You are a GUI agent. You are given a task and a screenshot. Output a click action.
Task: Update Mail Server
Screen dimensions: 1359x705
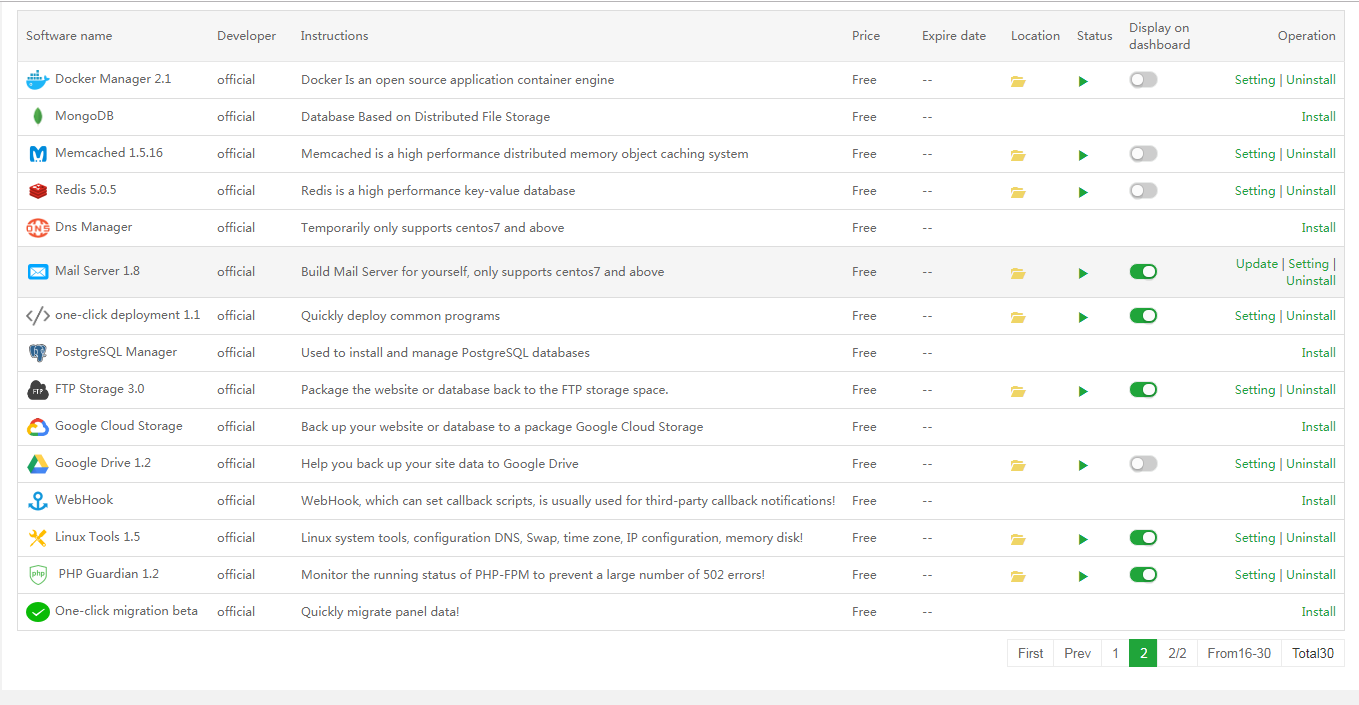pos(1256,264)
